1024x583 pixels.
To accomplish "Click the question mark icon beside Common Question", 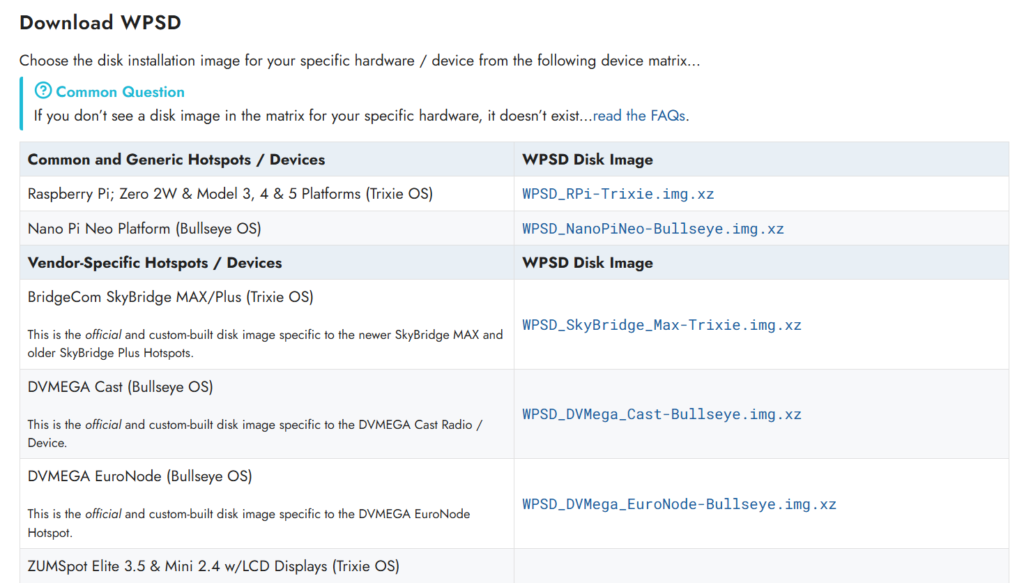I will tap(43, 91).
